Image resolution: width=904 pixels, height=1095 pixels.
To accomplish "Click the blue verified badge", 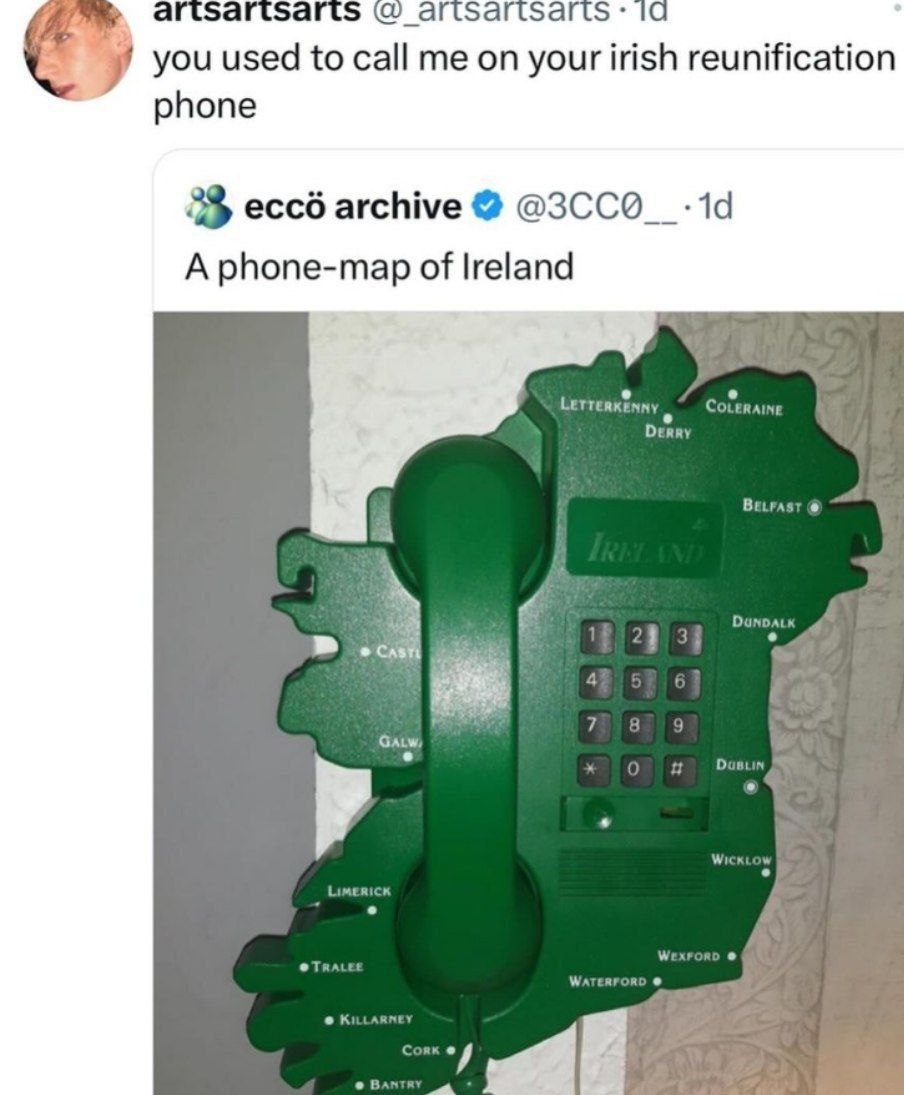I will 488,207.
